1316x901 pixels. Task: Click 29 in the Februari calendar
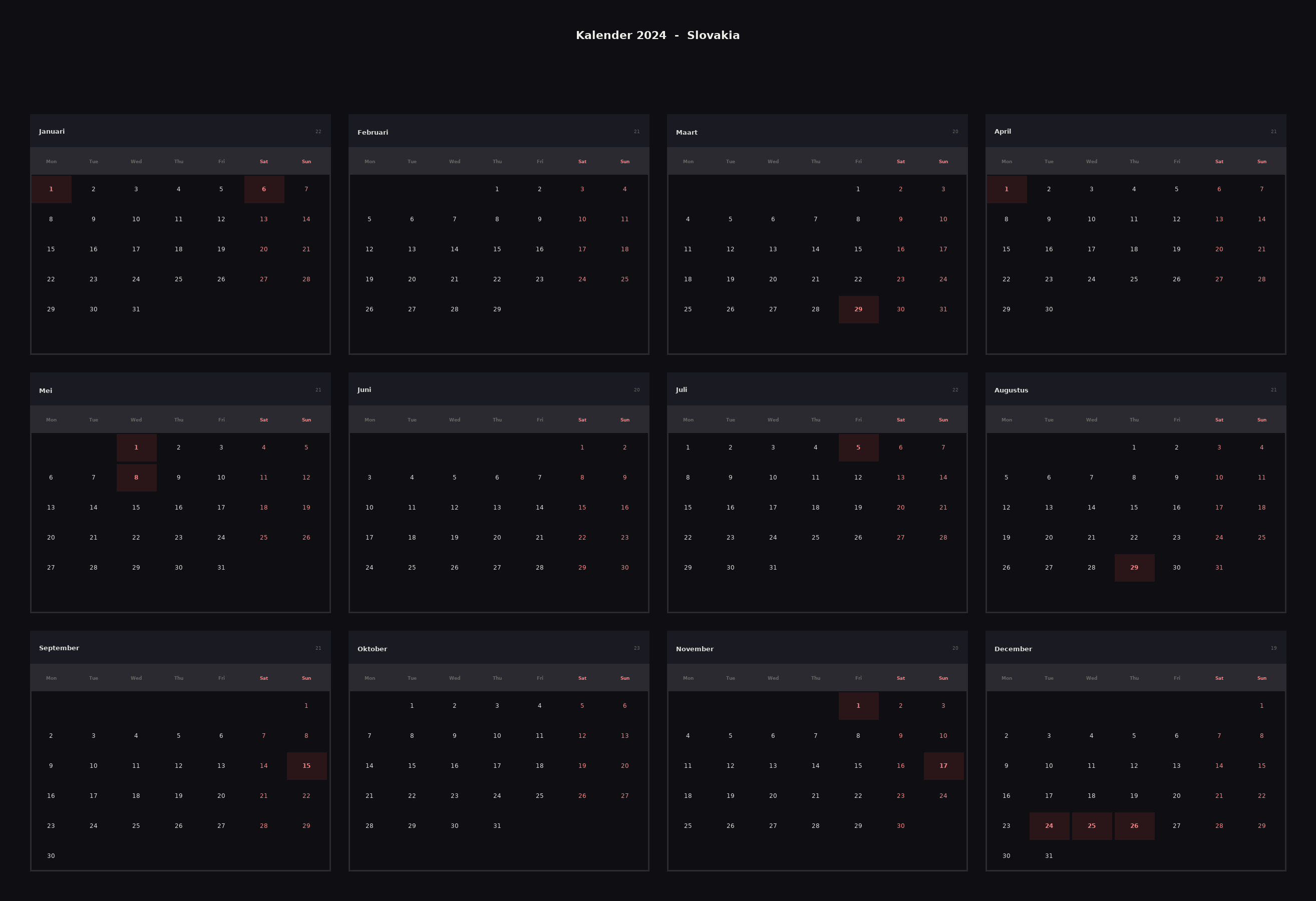click(497, 309)
